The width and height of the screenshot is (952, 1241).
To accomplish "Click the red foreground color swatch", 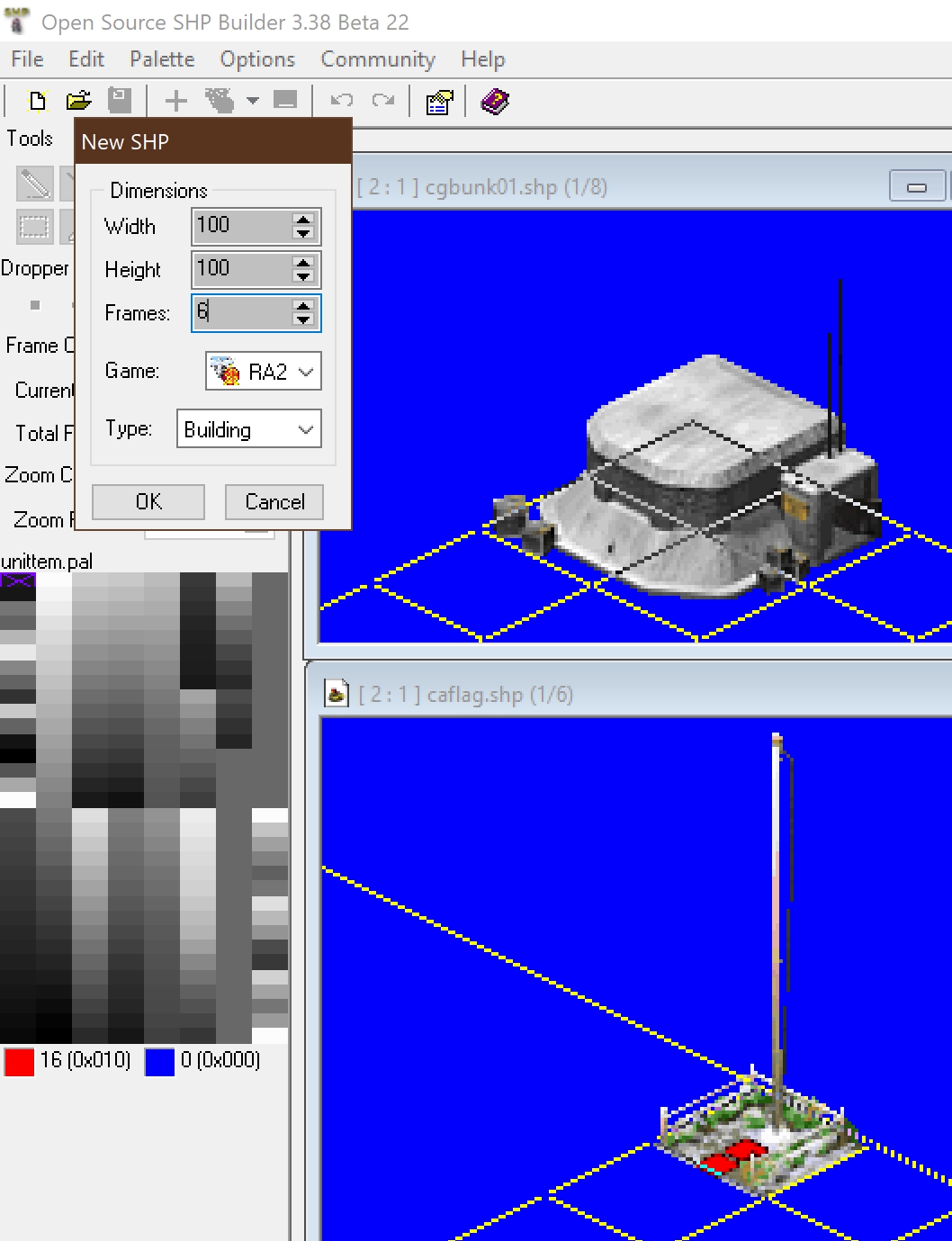I will pos(19,1062).
